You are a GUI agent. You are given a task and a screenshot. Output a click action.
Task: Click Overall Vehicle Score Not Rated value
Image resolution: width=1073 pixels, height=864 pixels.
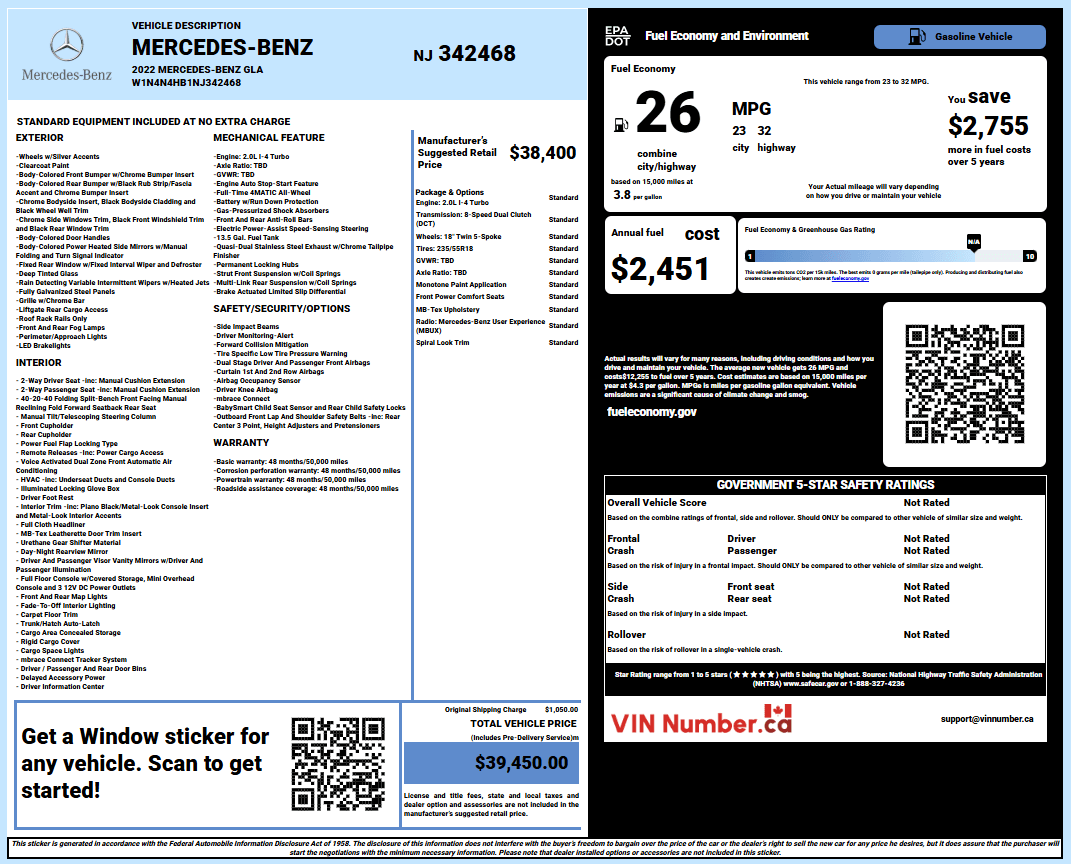click(927, 503)
